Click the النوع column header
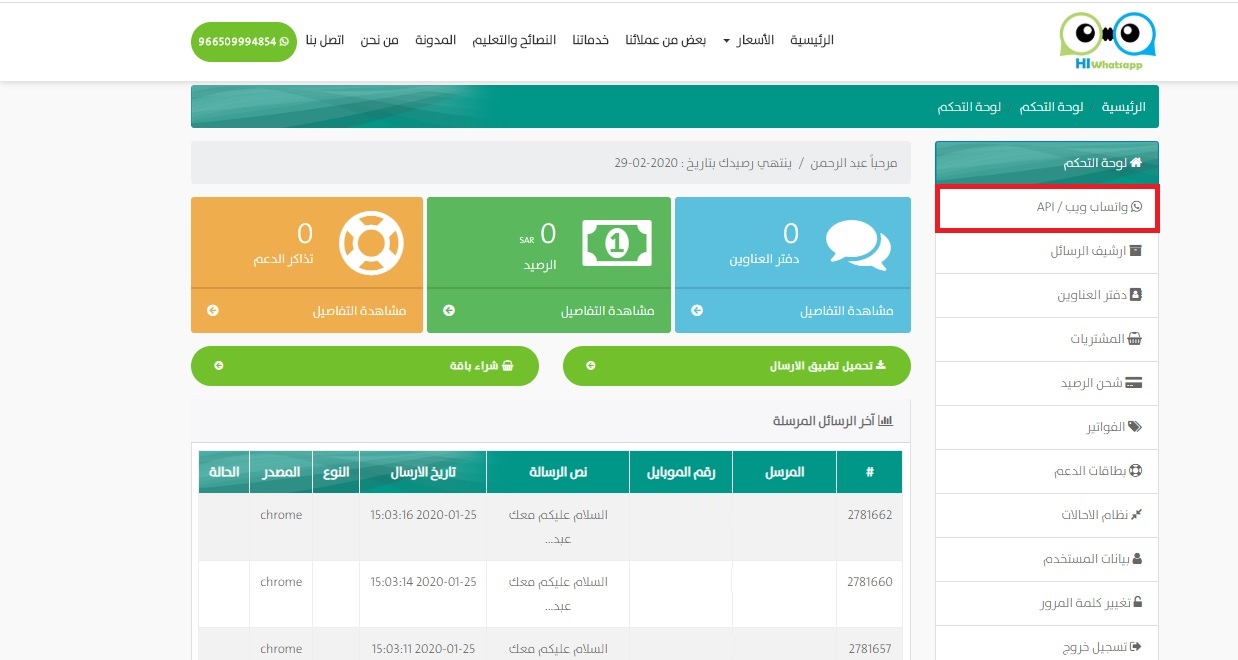The height and width of the screenshot is (660, 1238). click(336, 472)
